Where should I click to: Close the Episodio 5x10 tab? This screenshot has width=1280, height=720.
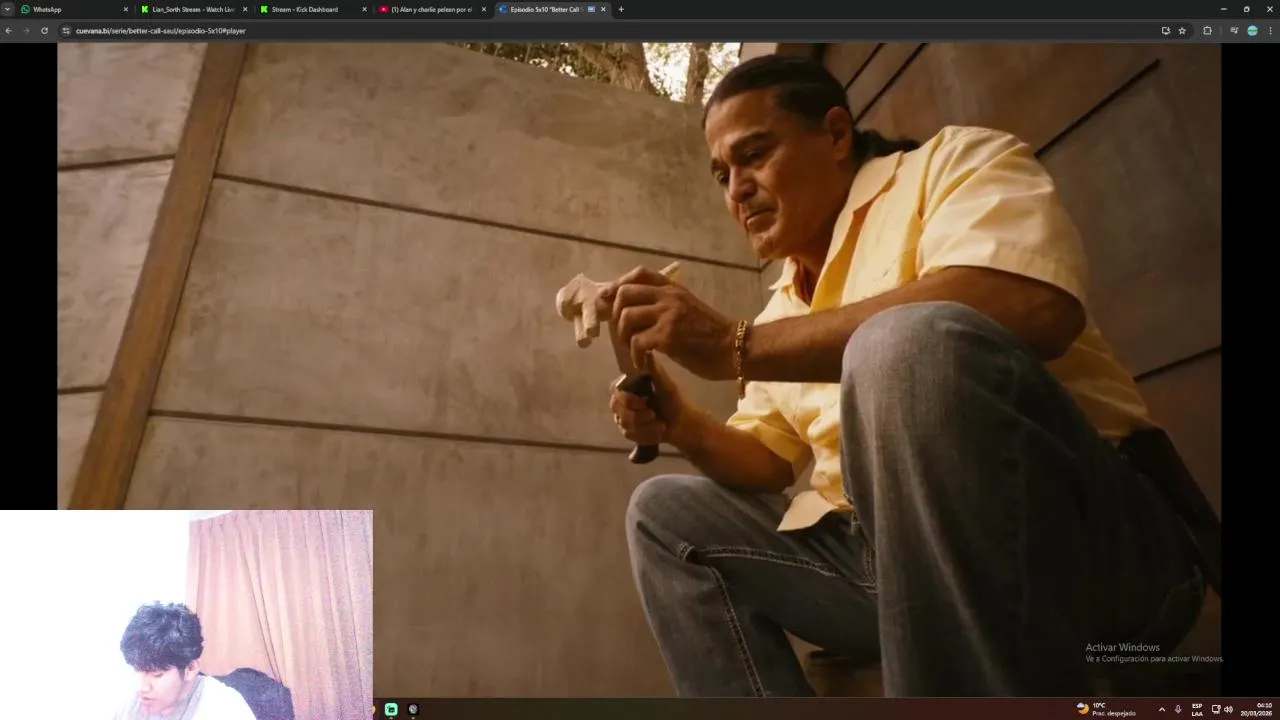603,9
